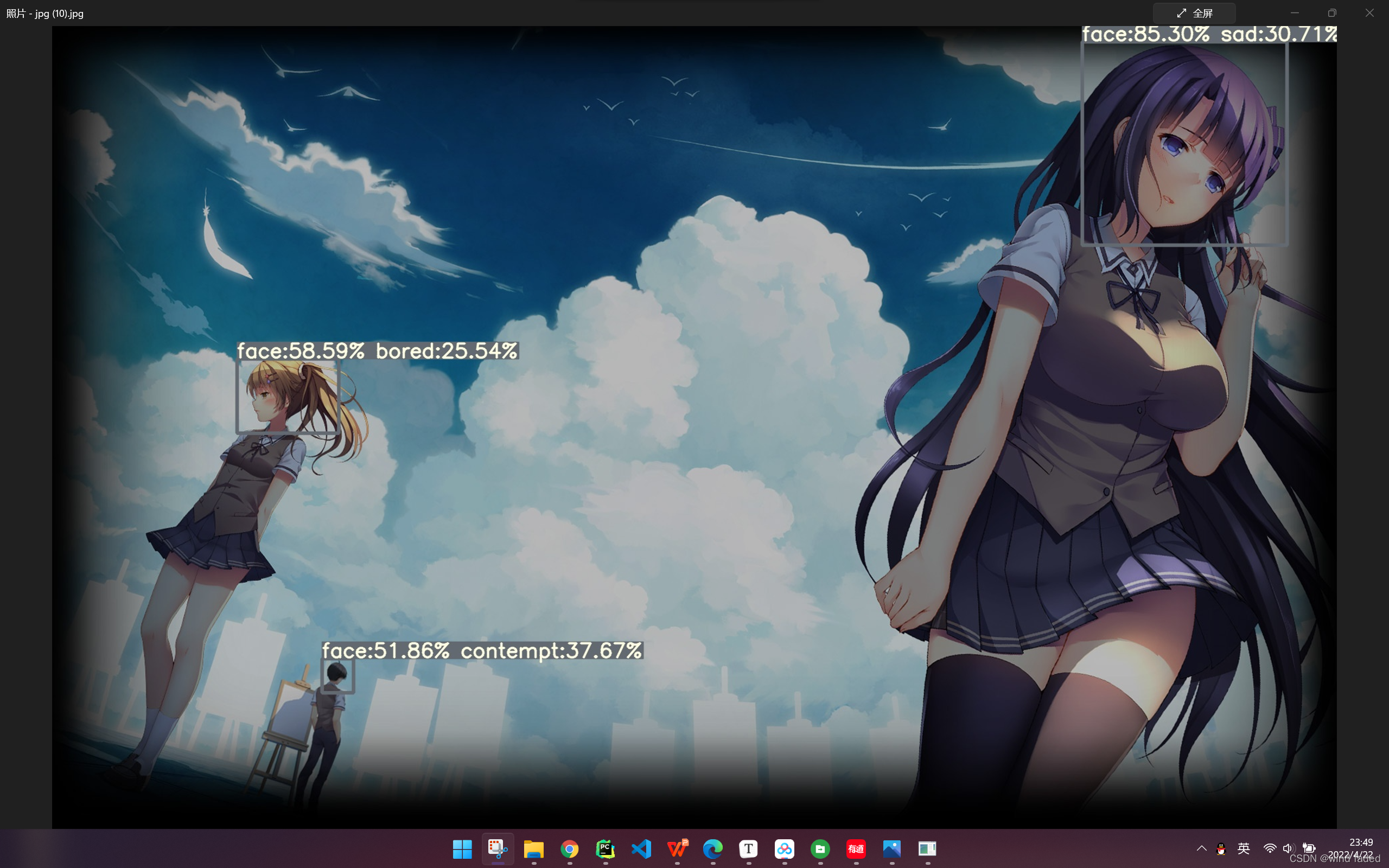
Task: Toggle the 英 input method indicator
Action: (x=1243, y=848)
